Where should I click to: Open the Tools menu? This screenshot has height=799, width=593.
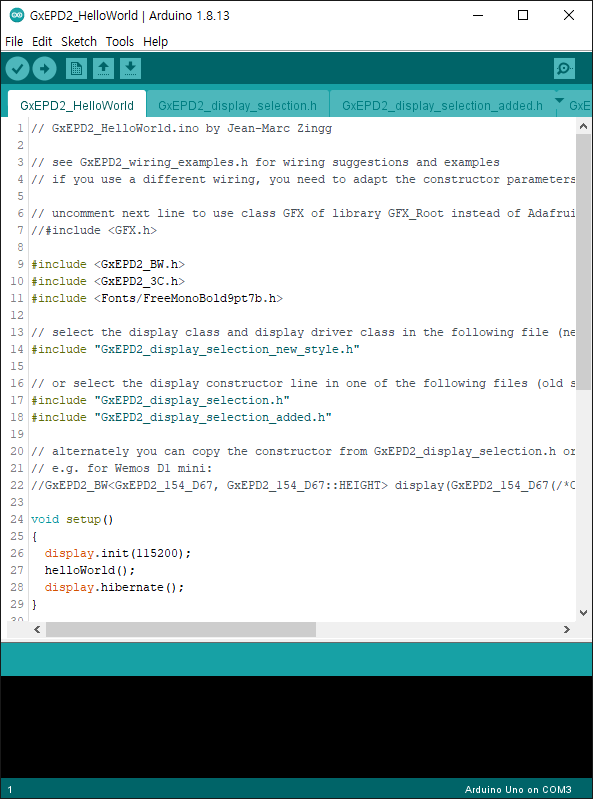[120, 41]
